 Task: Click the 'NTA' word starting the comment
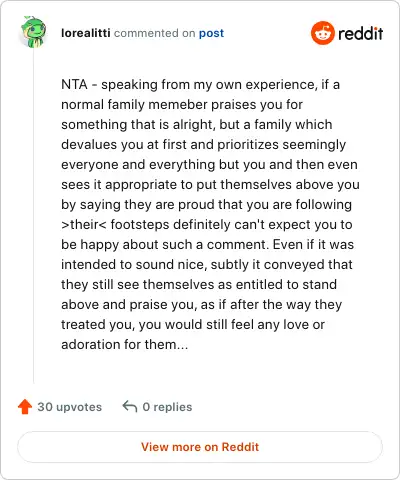pyautogui.click(x=74, y=84)
